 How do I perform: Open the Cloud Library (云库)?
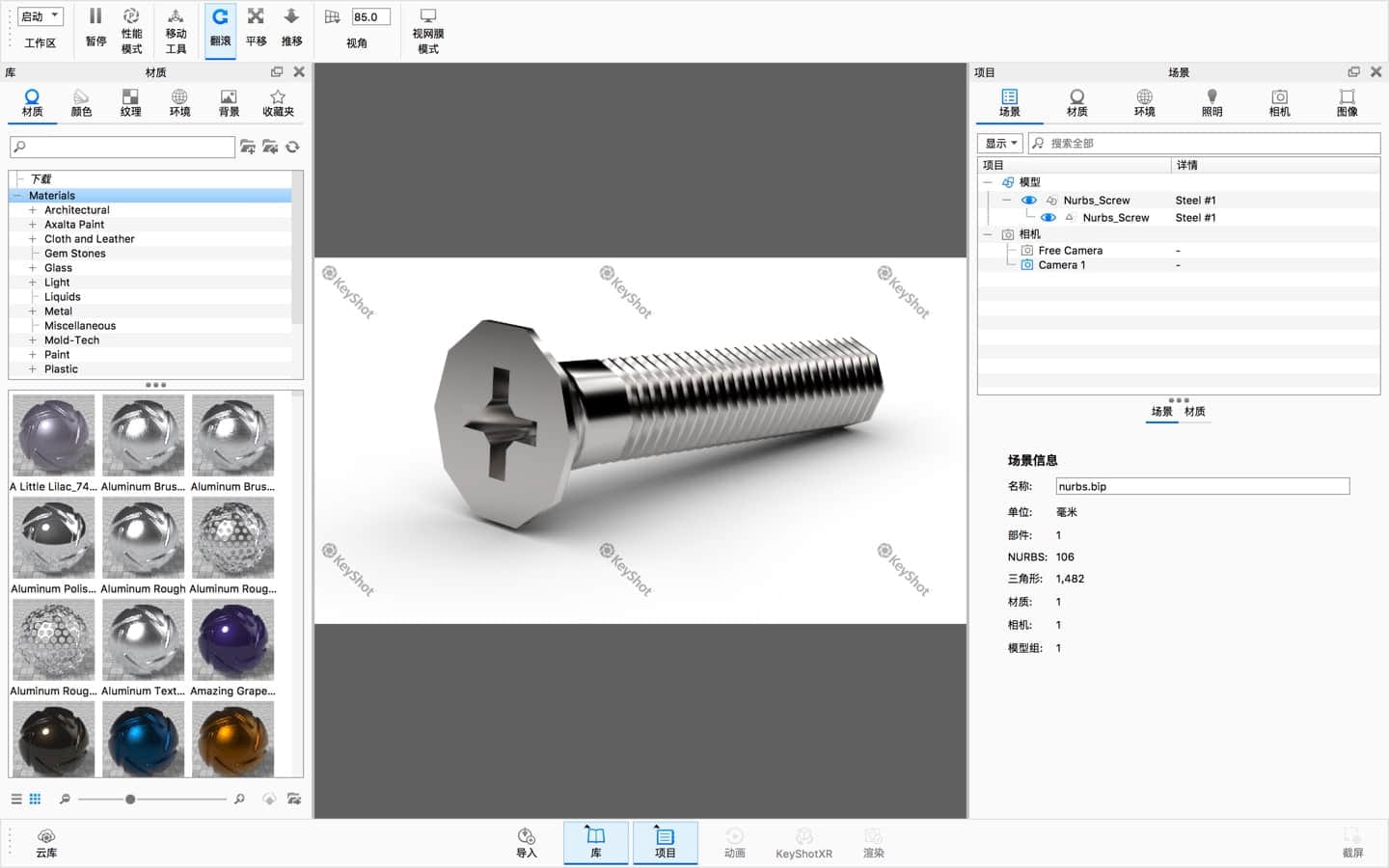pyautogui.click(x=46, y=843)
